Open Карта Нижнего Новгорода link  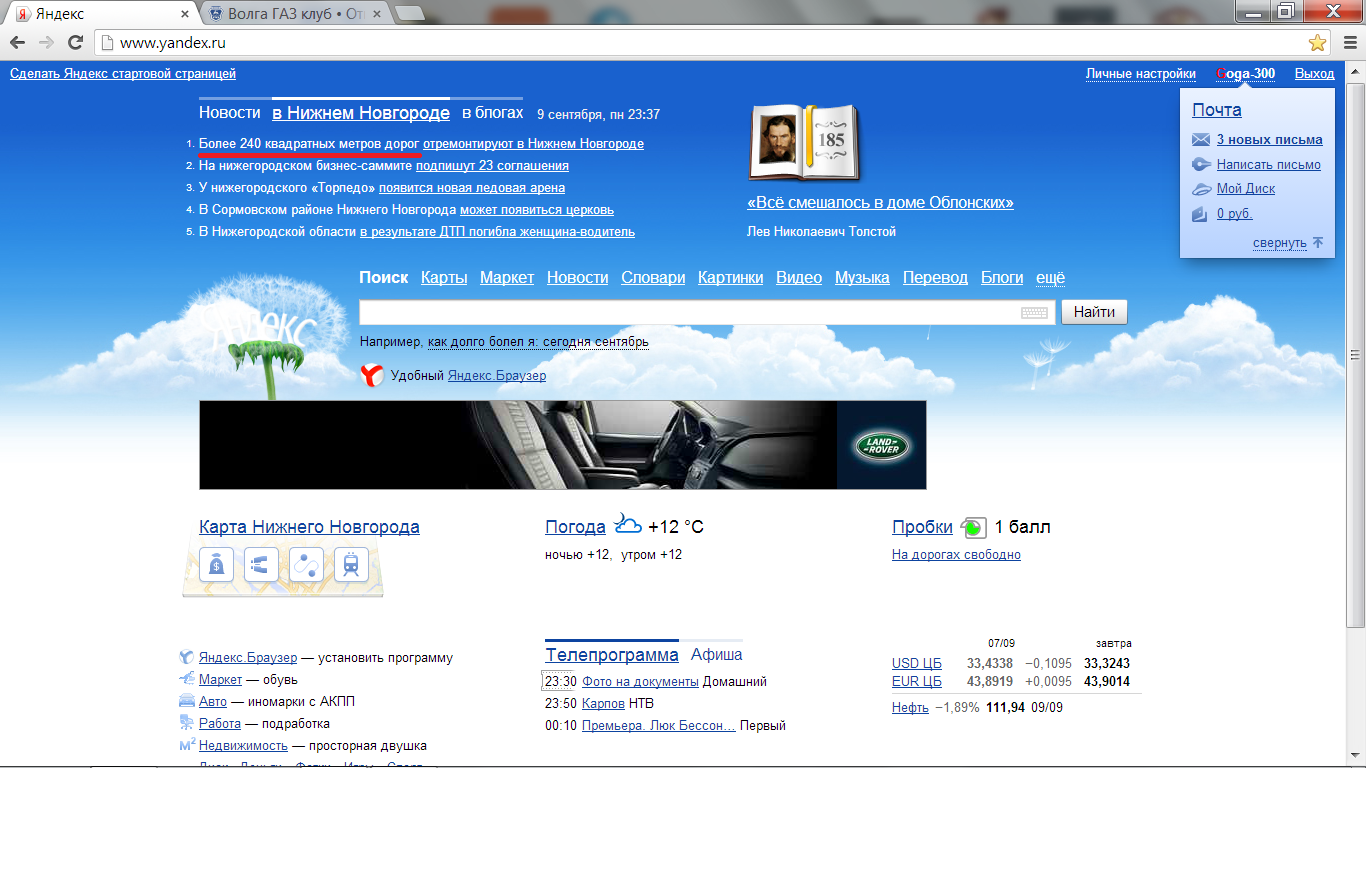(x=309, y=527)
